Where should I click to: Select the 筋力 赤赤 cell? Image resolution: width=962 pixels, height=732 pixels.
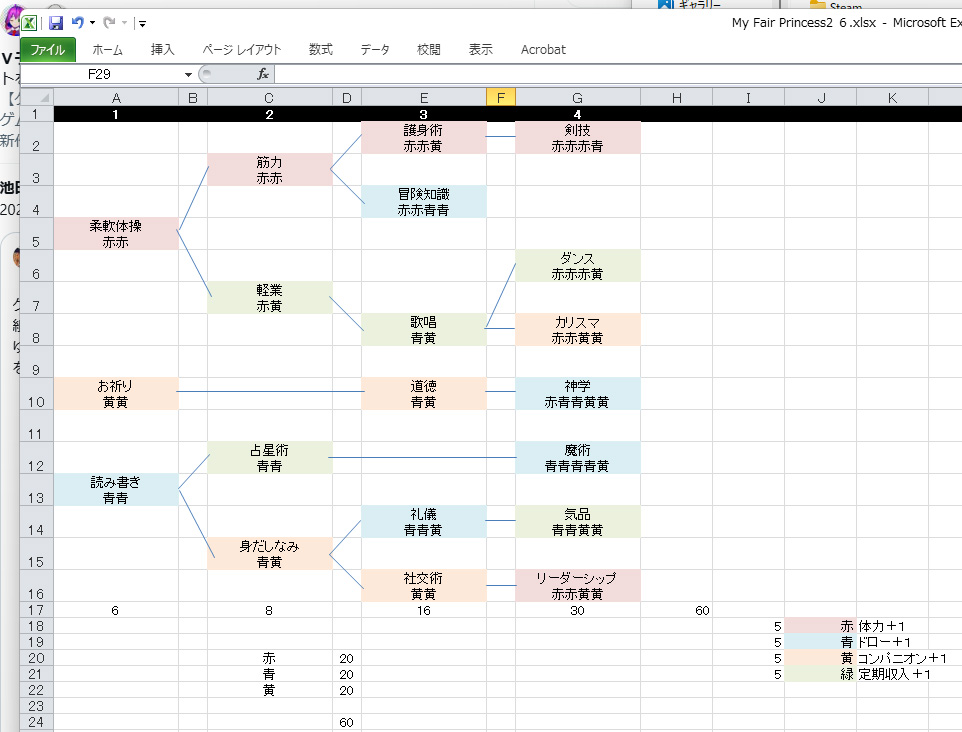pos(269,169)
